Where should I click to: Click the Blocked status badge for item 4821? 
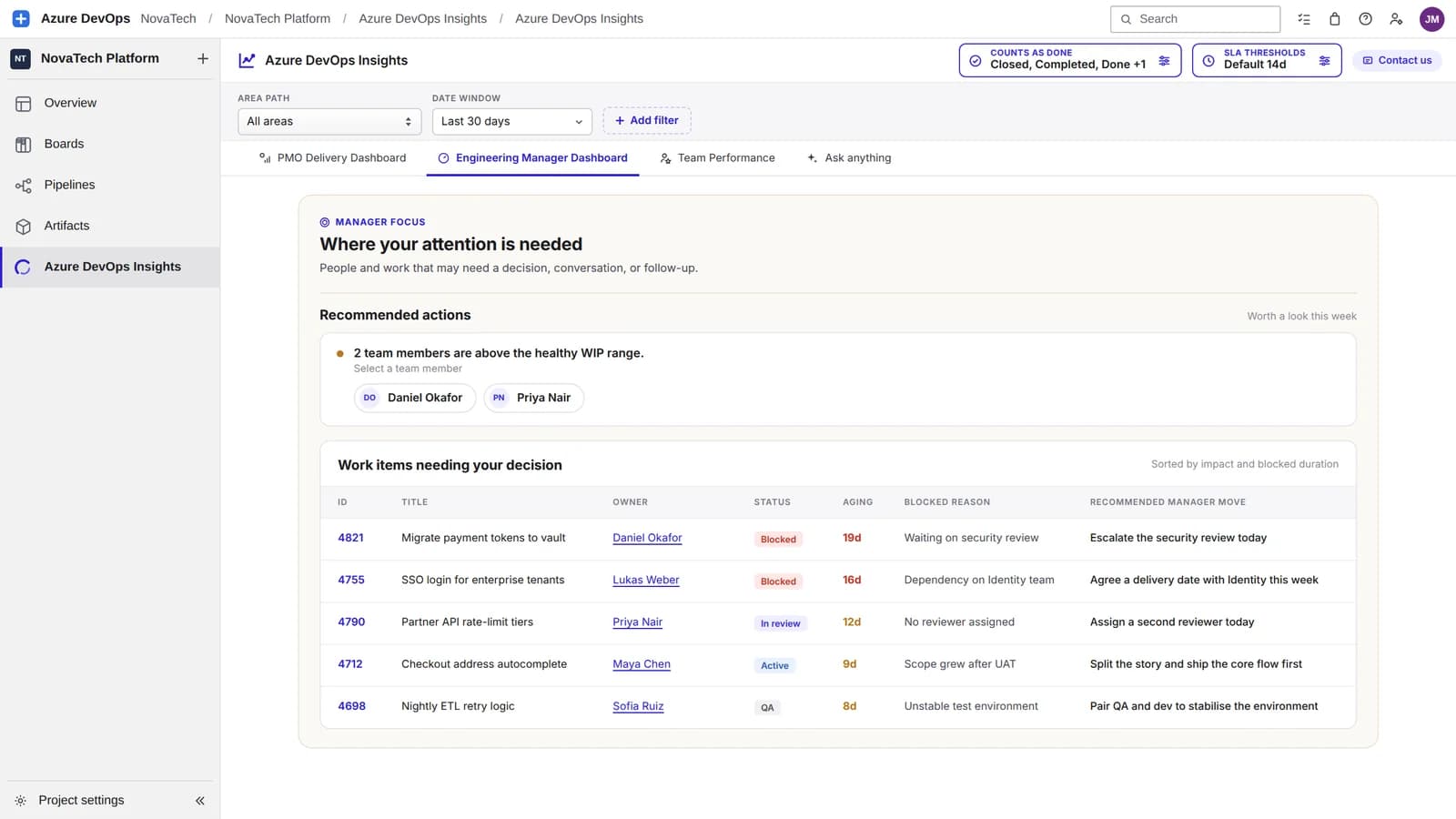tap(778, 539)
